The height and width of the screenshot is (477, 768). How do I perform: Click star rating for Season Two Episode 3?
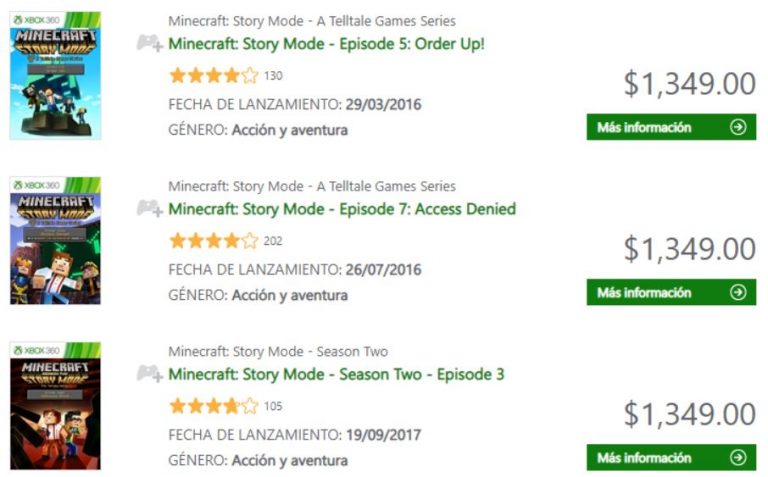tap(213, 405)
